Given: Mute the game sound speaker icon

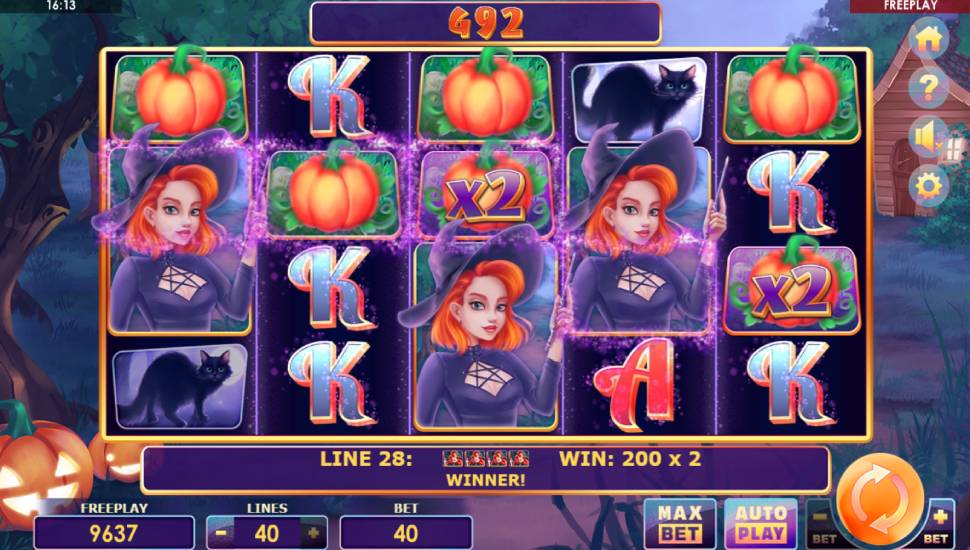Looking at the screenshot, I should click(928, 137).
